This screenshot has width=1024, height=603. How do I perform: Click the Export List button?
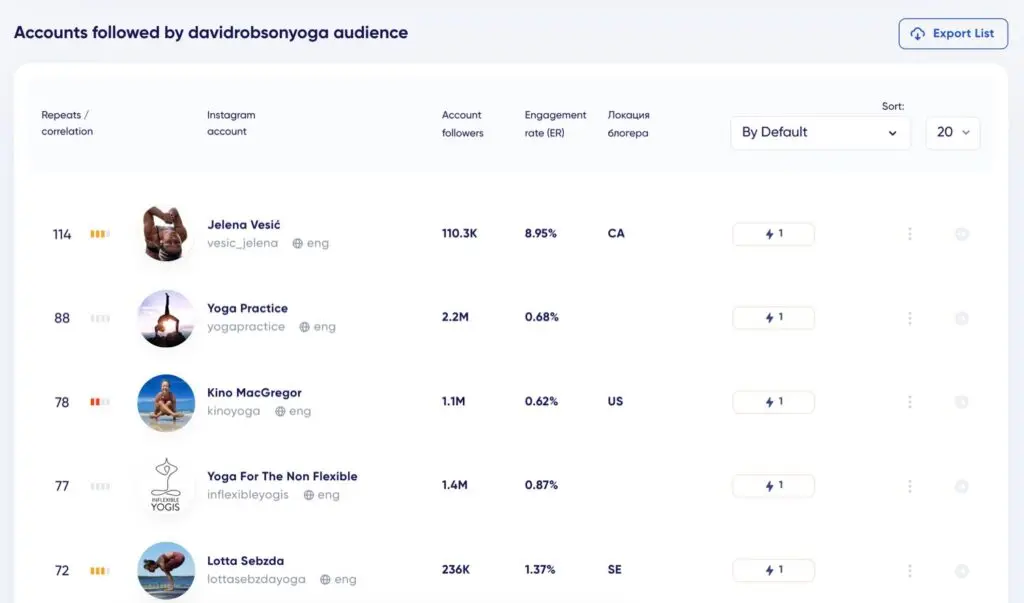(x=953, y=34)
